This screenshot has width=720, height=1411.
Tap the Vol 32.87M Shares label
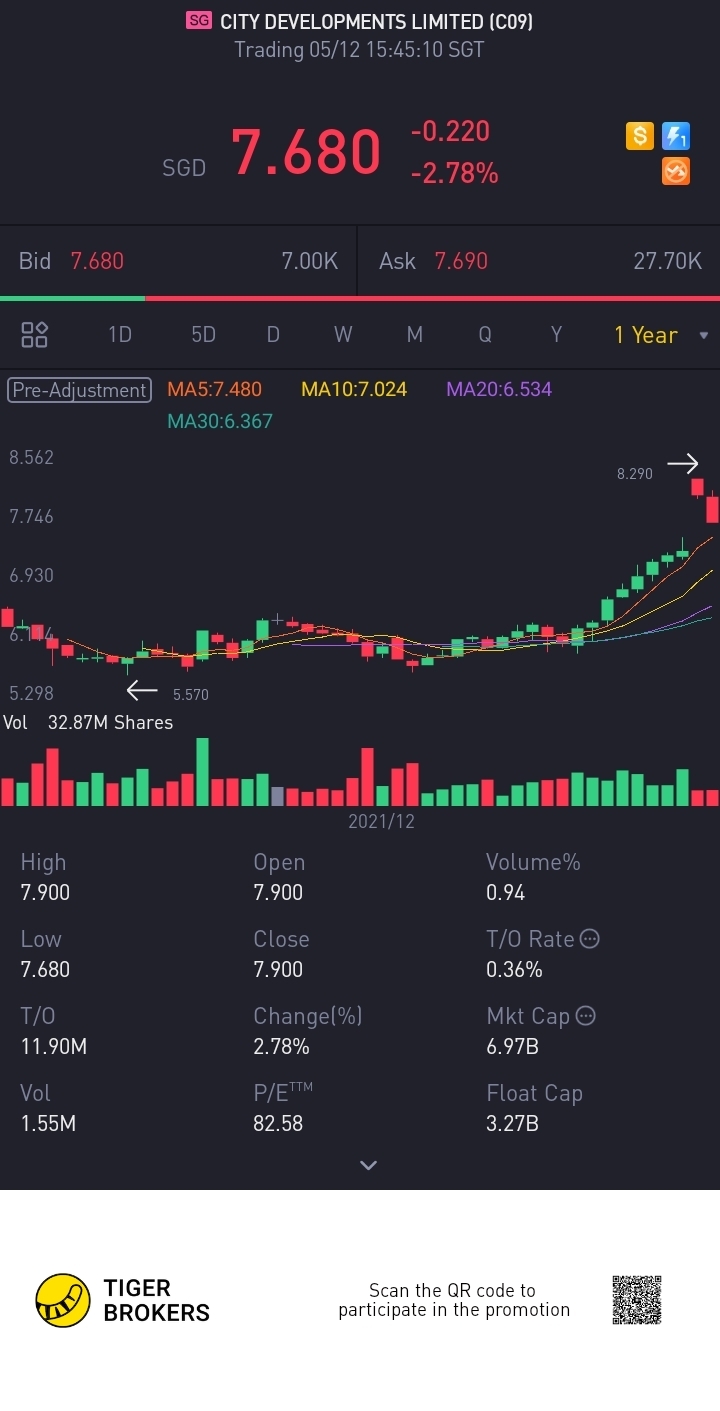click(x=88, y=722)
